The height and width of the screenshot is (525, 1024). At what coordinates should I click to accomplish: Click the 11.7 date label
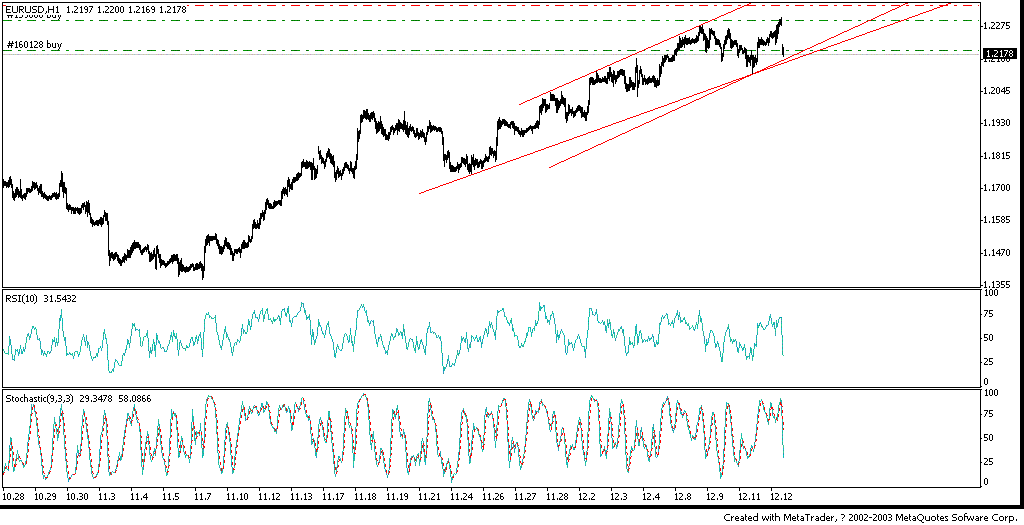[202, 497]
